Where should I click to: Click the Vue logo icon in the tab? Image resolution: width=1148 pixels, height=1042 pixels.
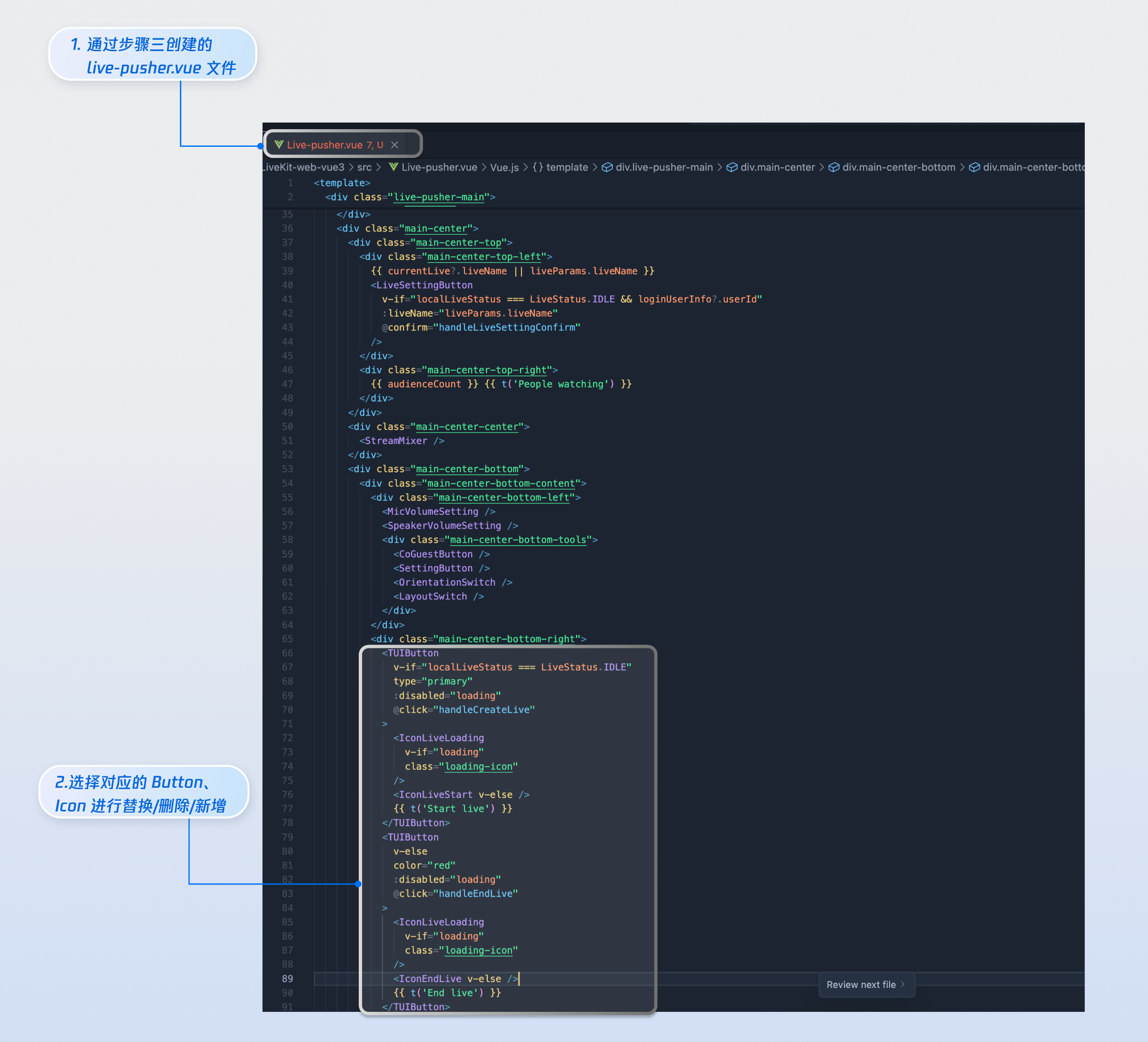click(279, 144)
